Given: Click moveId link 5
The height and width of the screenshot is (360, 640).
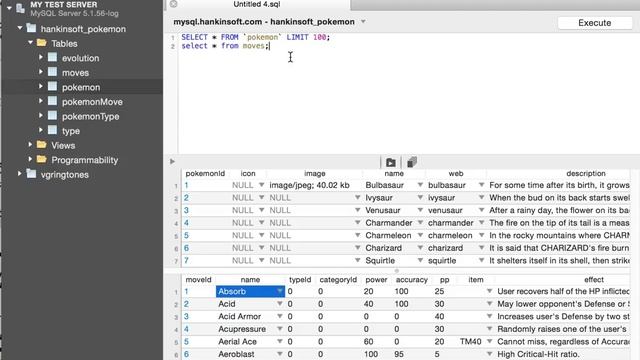Looking at the screenshot, I should pos(186,341).
